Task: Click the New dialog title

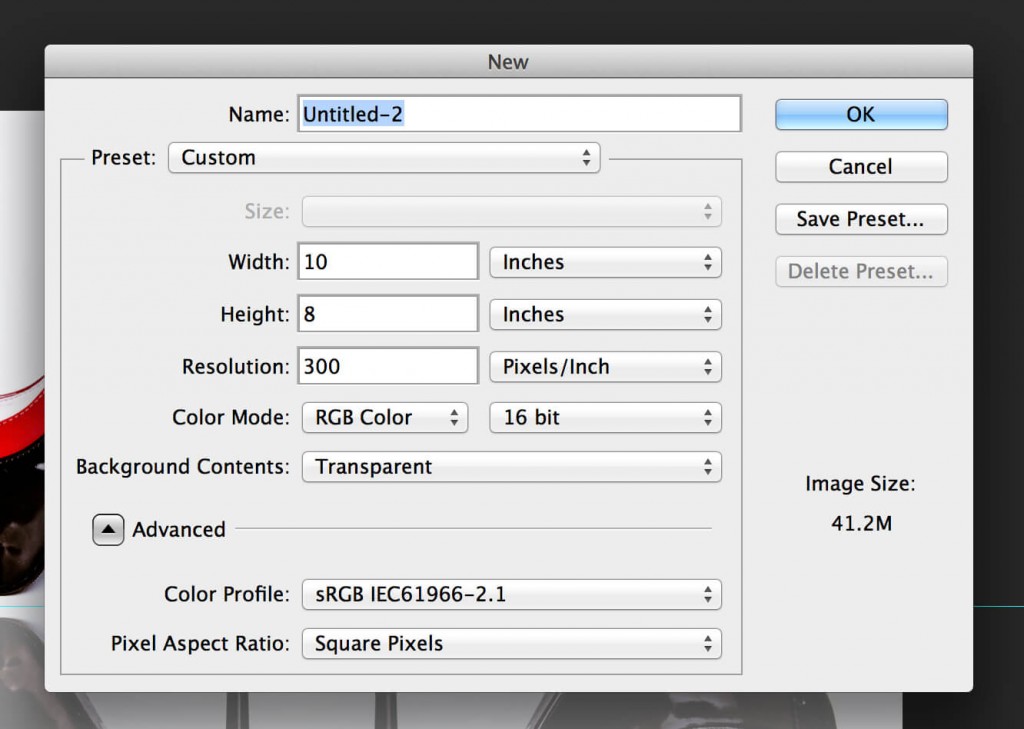Action: click(508, 62)
